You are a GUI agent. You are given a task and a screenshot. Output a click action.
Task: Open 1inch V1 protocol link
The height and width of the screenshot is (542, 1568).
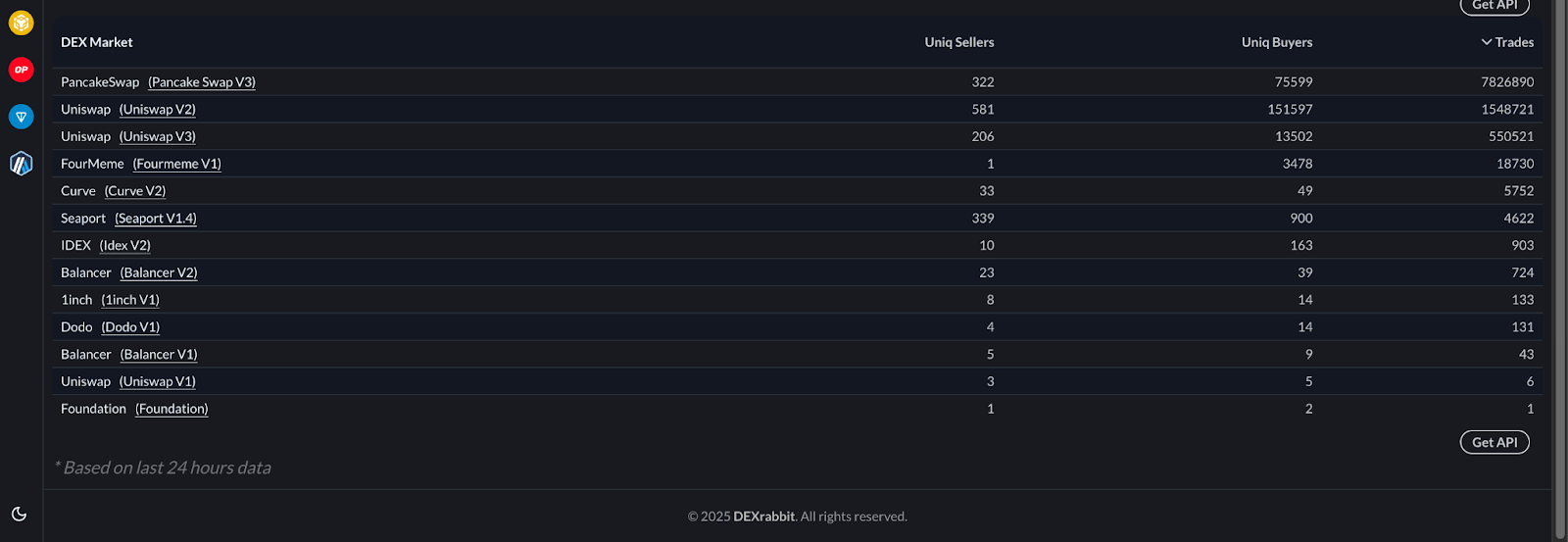[x=130, y=300]
